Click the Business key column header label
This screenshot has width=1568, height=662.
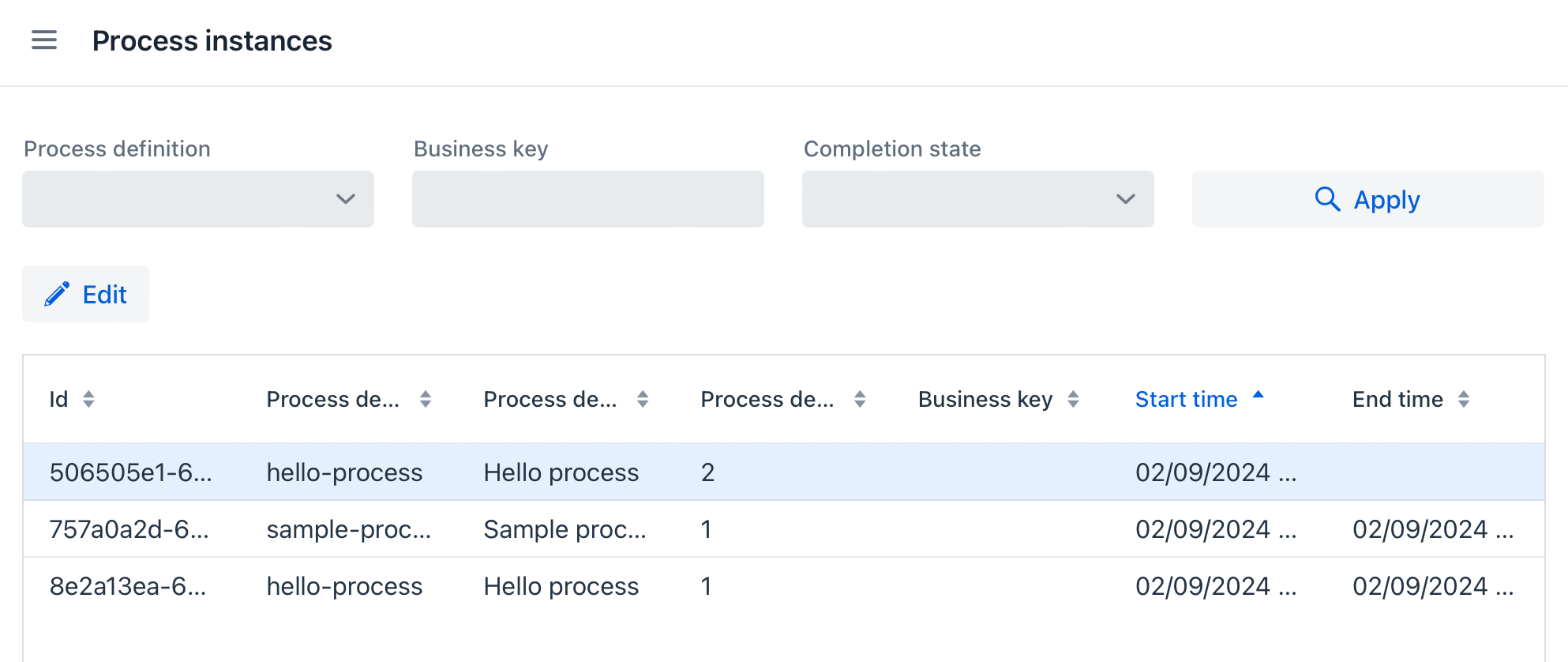985,400
